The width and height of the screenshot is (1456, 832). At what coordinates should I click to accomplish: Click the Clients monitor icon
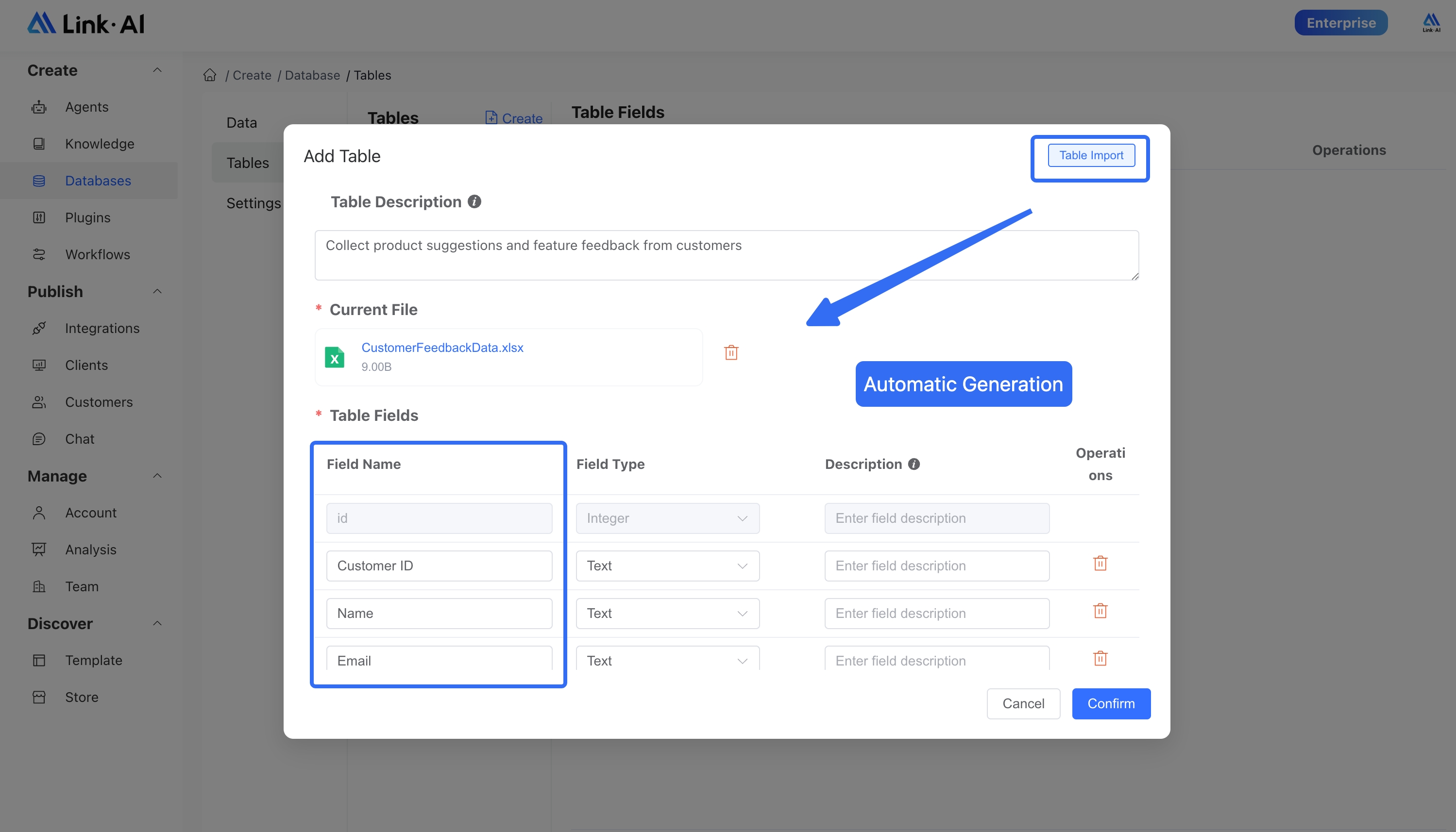tap(39, 365)
